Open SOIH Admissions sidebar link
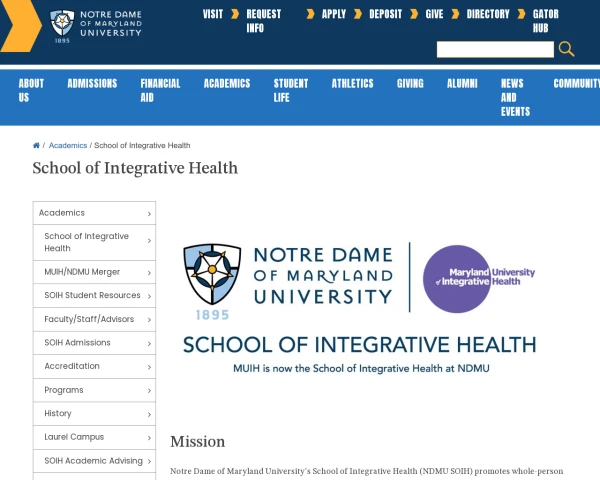 tap(94, 343)
